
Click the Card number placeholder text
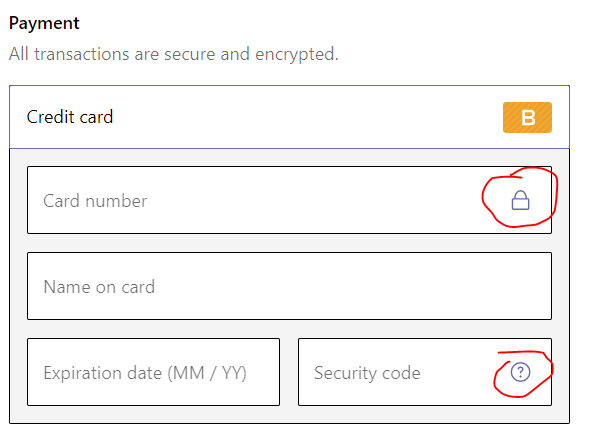(x=95, y=201)
